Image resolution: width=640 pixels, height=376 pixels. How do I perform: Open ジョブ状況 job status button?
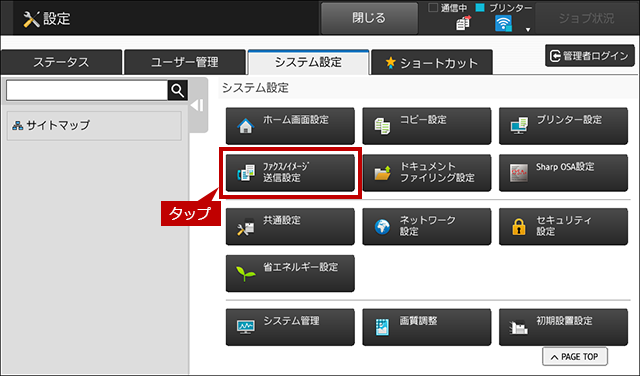pos(587,18)
